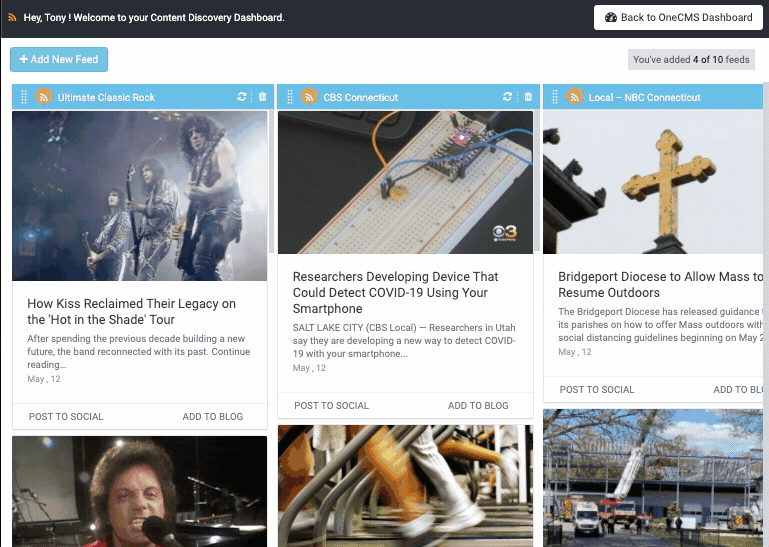Screen dimensions: 769x547
Task: Click the CBS Connecticut RSS icon
Action: click(309, 97)
